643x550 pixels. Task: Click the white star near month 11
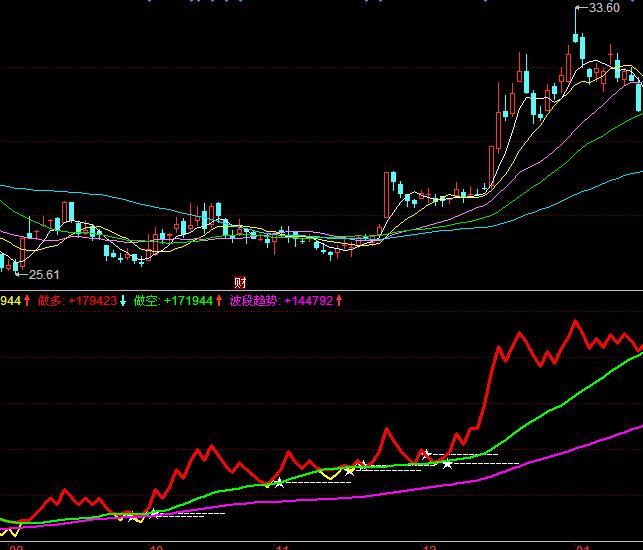pos(279,482)
